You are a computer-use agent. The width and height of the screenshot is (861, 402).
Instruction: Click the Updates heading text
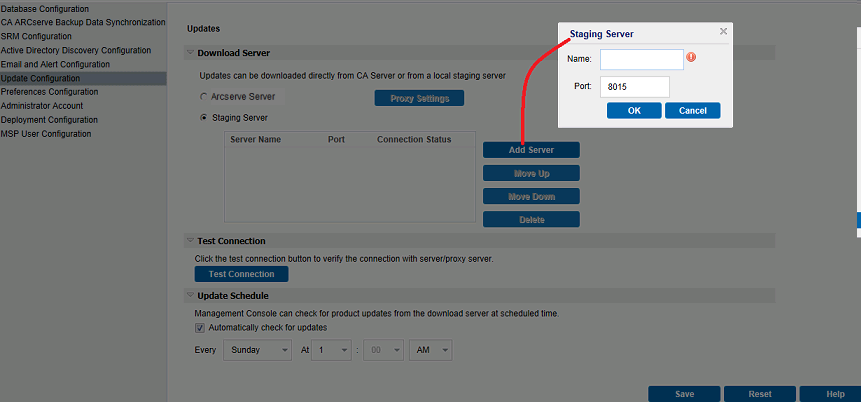click(x=203, y=28)
